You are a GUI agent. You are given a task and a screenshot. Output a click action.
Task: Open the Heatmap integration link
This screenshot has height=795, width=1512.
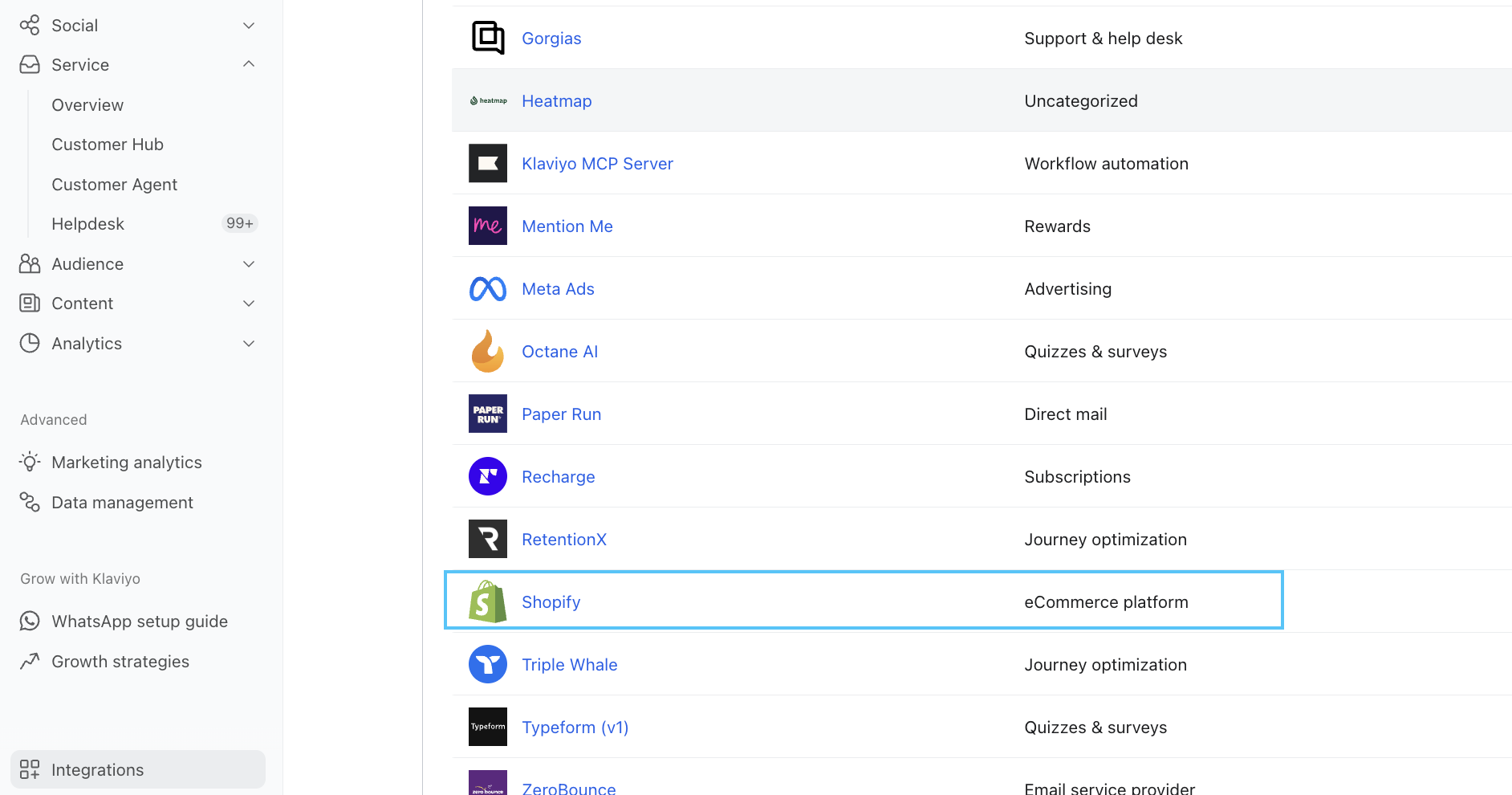coord(557,100)
